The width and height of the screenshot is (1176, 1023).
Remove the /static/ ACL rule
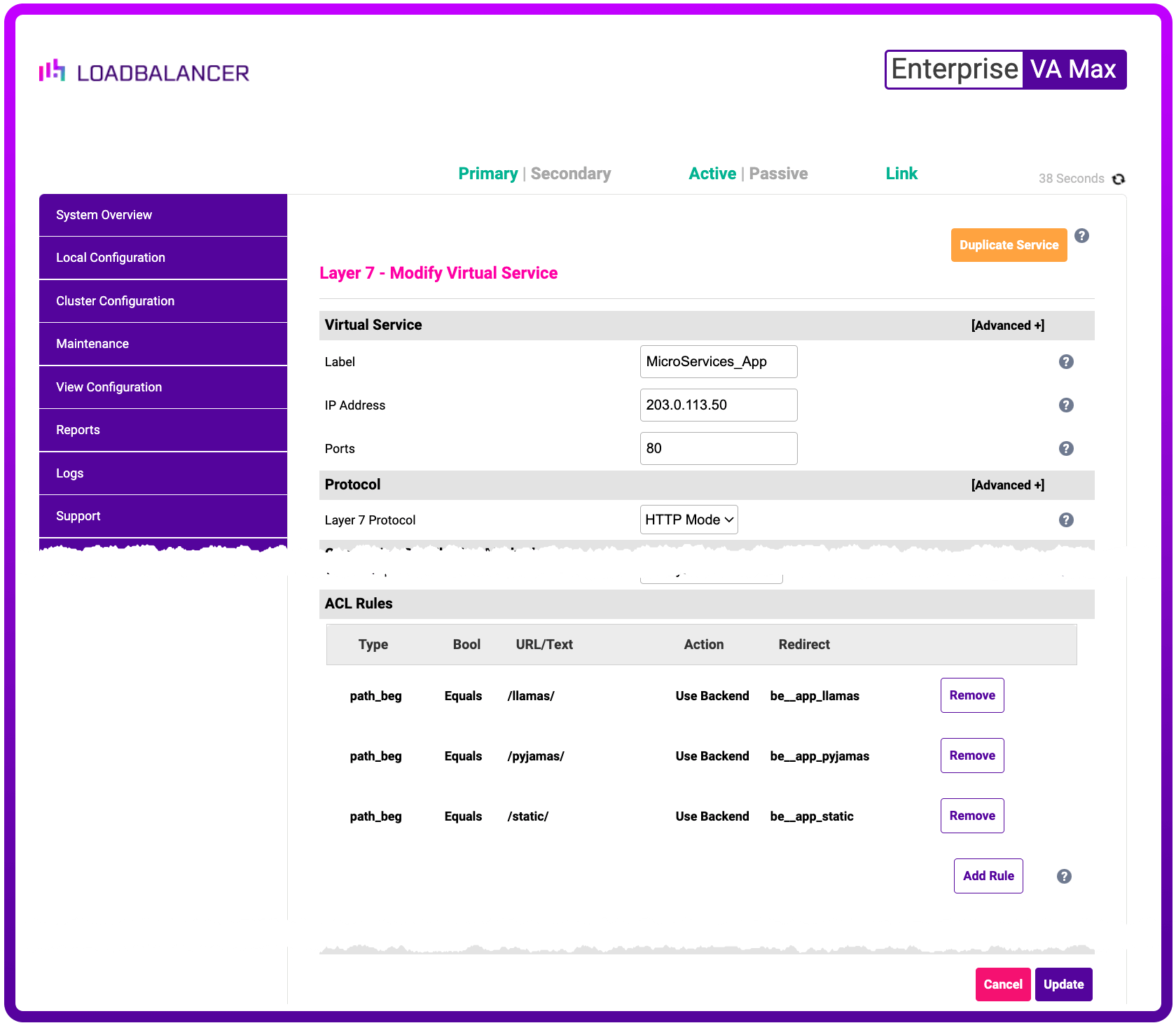971,816
